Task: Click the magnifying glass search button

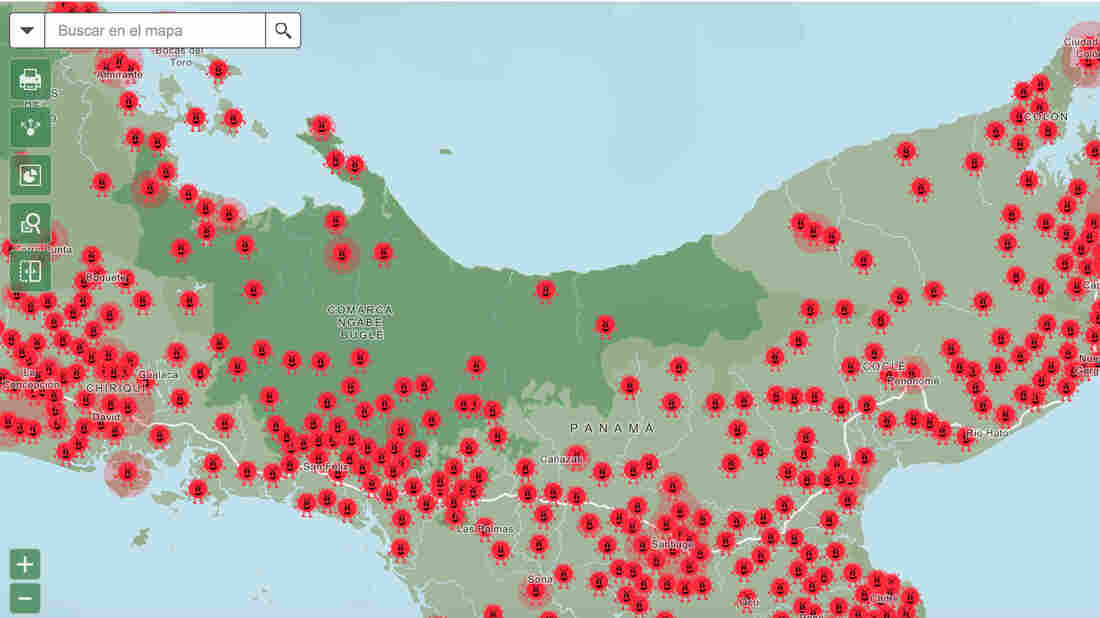Action: coord(283,30)
